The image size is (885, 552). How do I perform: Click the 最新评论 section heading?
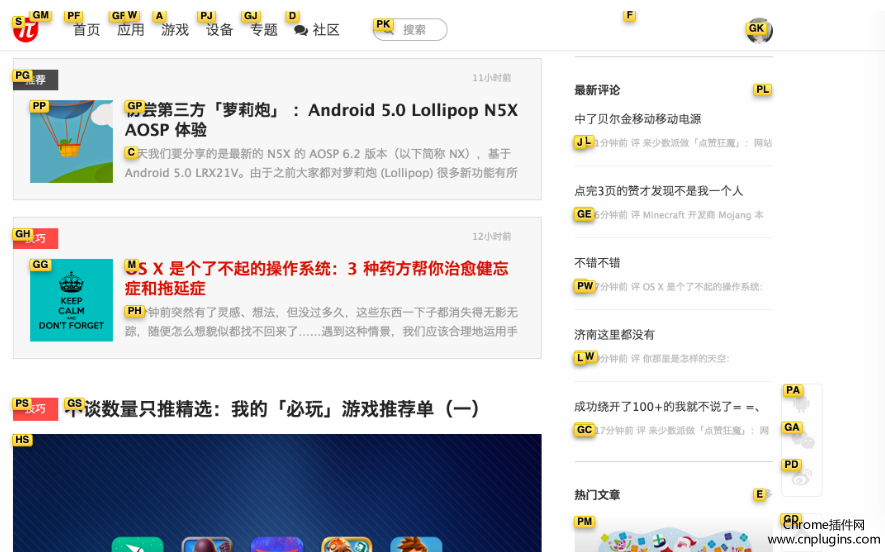coord(597,90)
